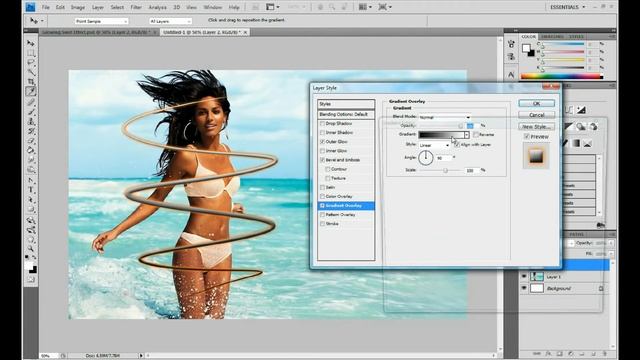Launch Bridge from the application bar
The height and width of the screenshot is (360, 640).
coord(255,7)
